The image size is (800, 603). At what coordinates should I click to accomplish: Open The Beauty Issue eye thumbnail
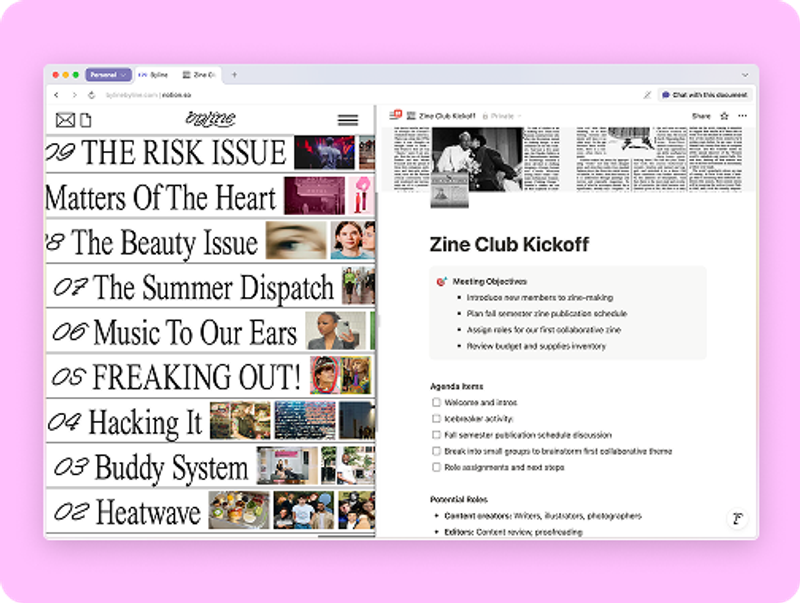pos(296,240)
